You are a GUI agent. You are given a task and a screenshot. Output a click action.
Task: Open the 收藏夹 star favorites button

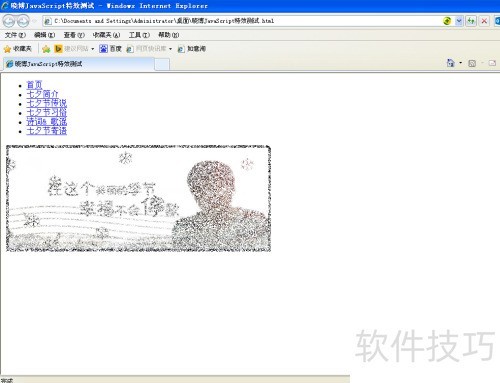tap(18, 49)
